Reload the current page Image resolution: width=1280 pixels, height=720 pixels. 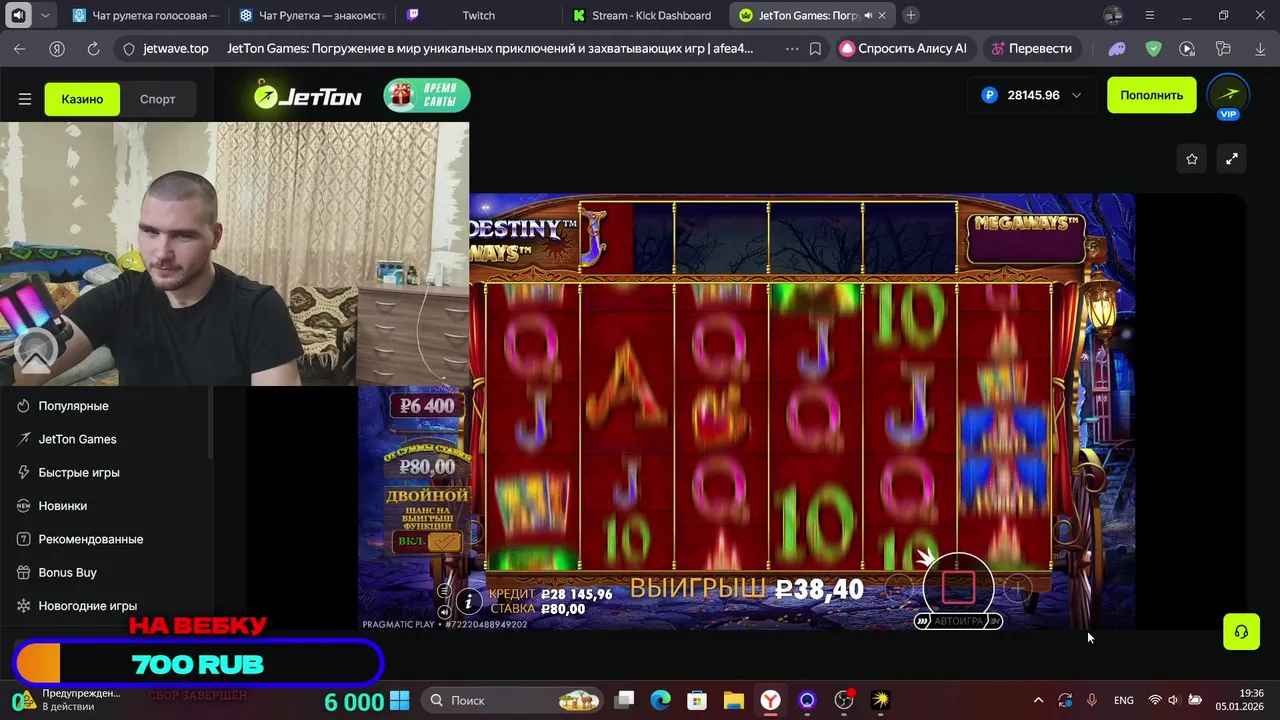coord(93,48)
